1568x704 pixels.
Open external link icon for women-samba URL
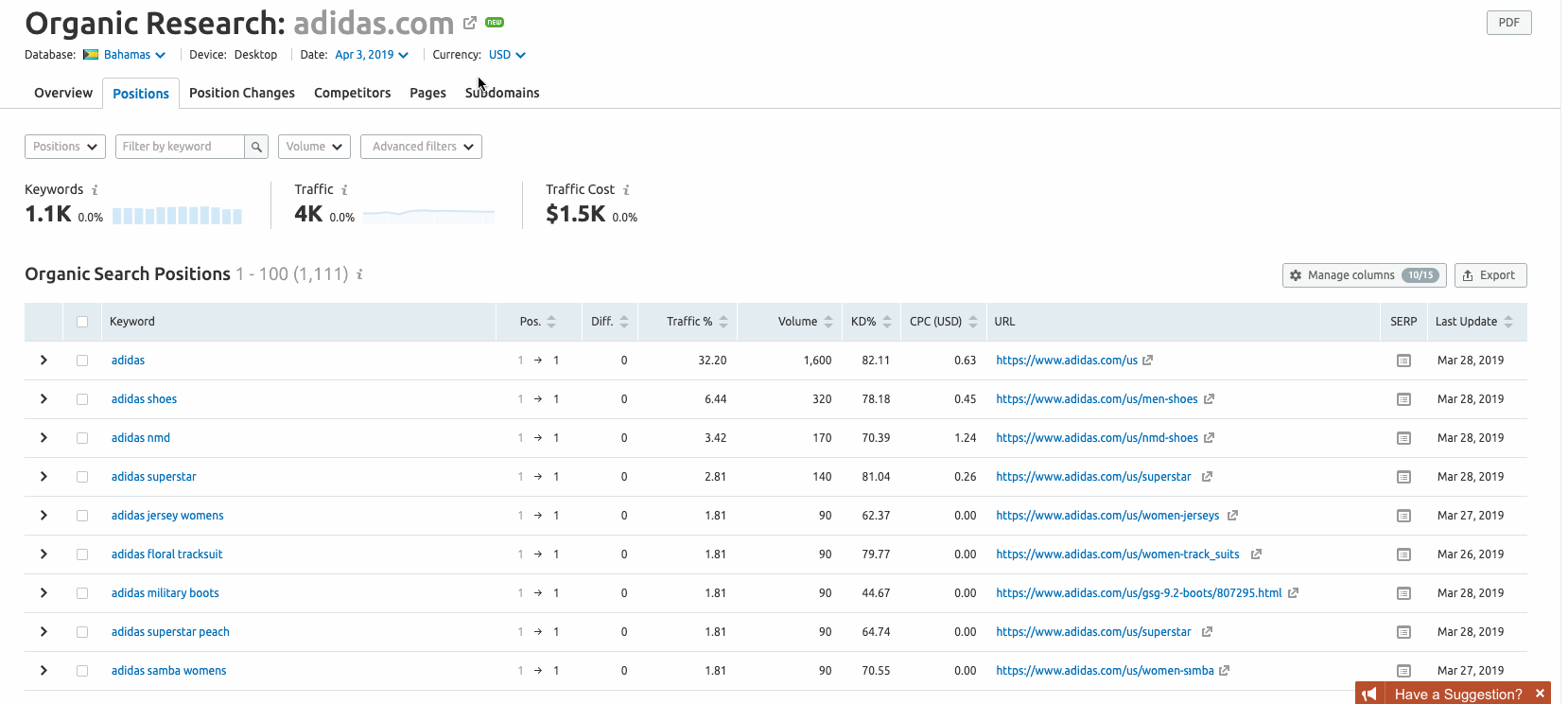(1224, 671)
